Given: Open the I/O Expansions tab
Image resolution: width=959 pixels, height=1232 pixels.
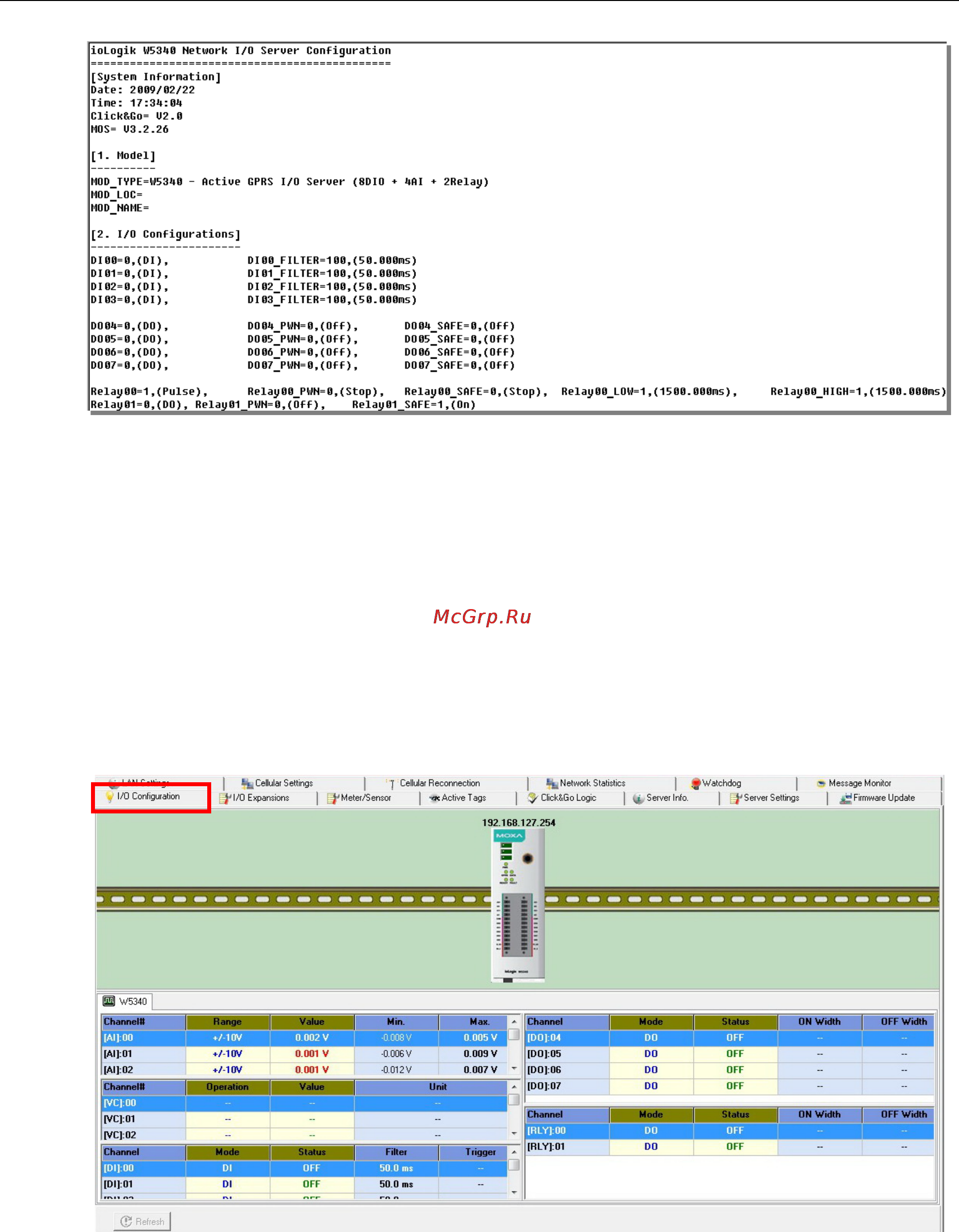Looking at the screenshot, I should coord(262,798).
